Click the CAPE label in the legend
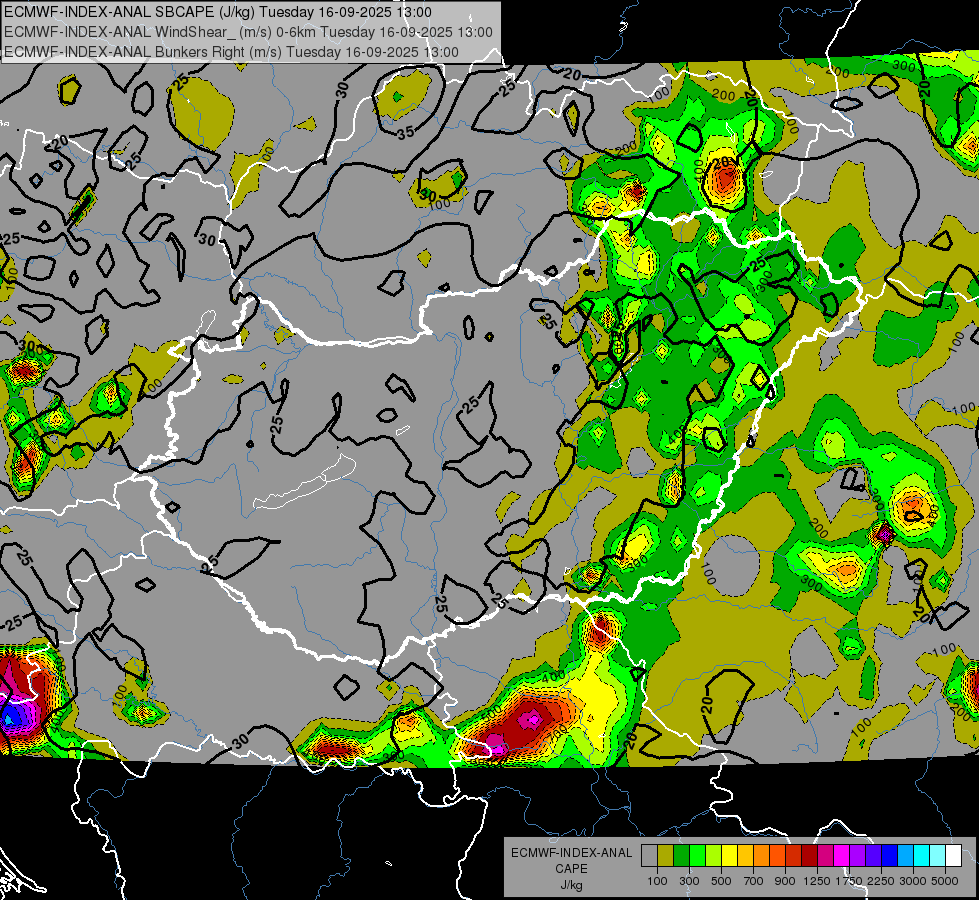Screen dimensions: 979x900 coord(571,869)
